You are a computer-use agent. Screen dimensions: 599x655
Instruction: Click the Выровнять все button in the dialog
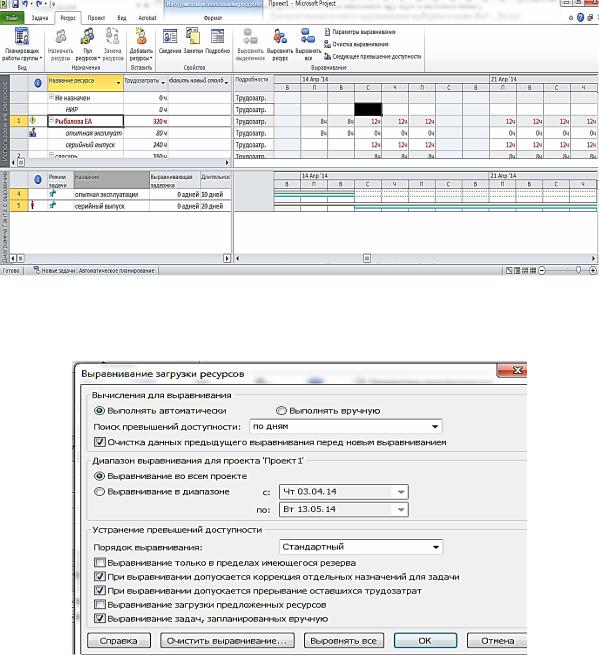coord(343,640)
